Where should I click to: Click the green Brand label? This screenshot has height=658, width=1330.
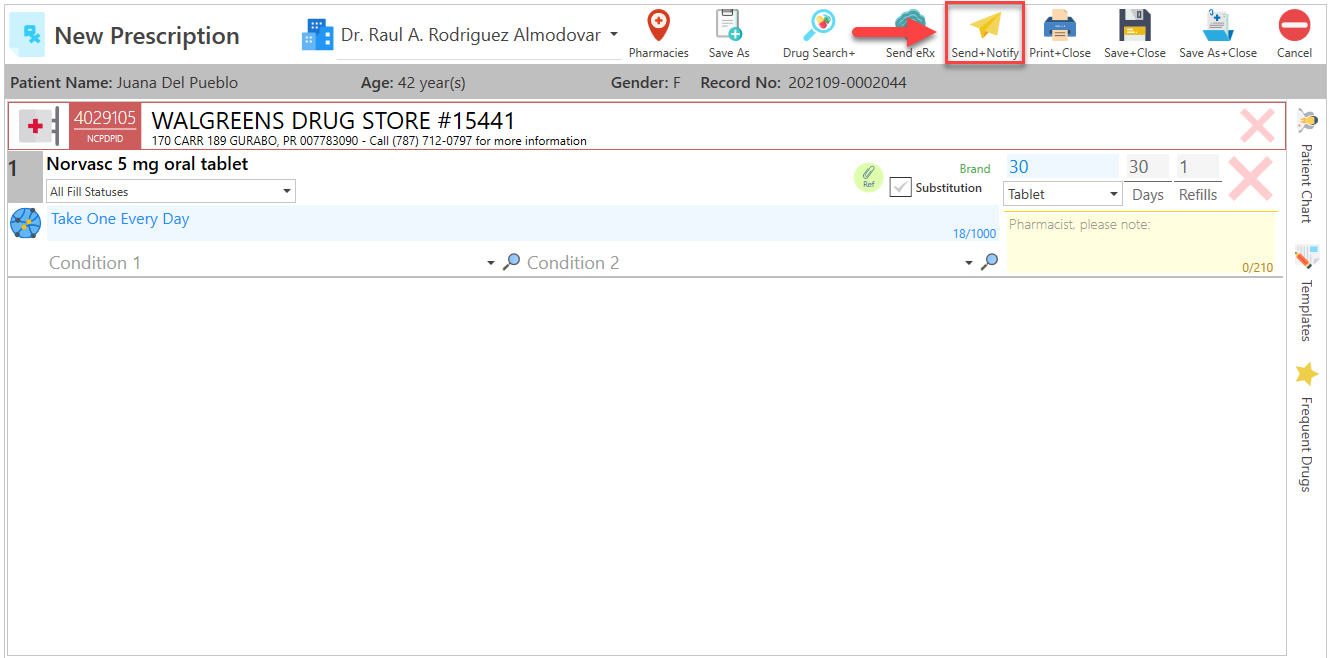tap(974, 169)
